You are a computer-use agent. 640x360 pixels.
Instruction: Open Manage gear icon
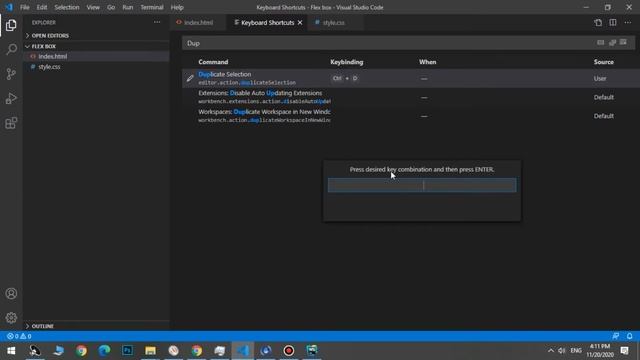pos(11,318)
